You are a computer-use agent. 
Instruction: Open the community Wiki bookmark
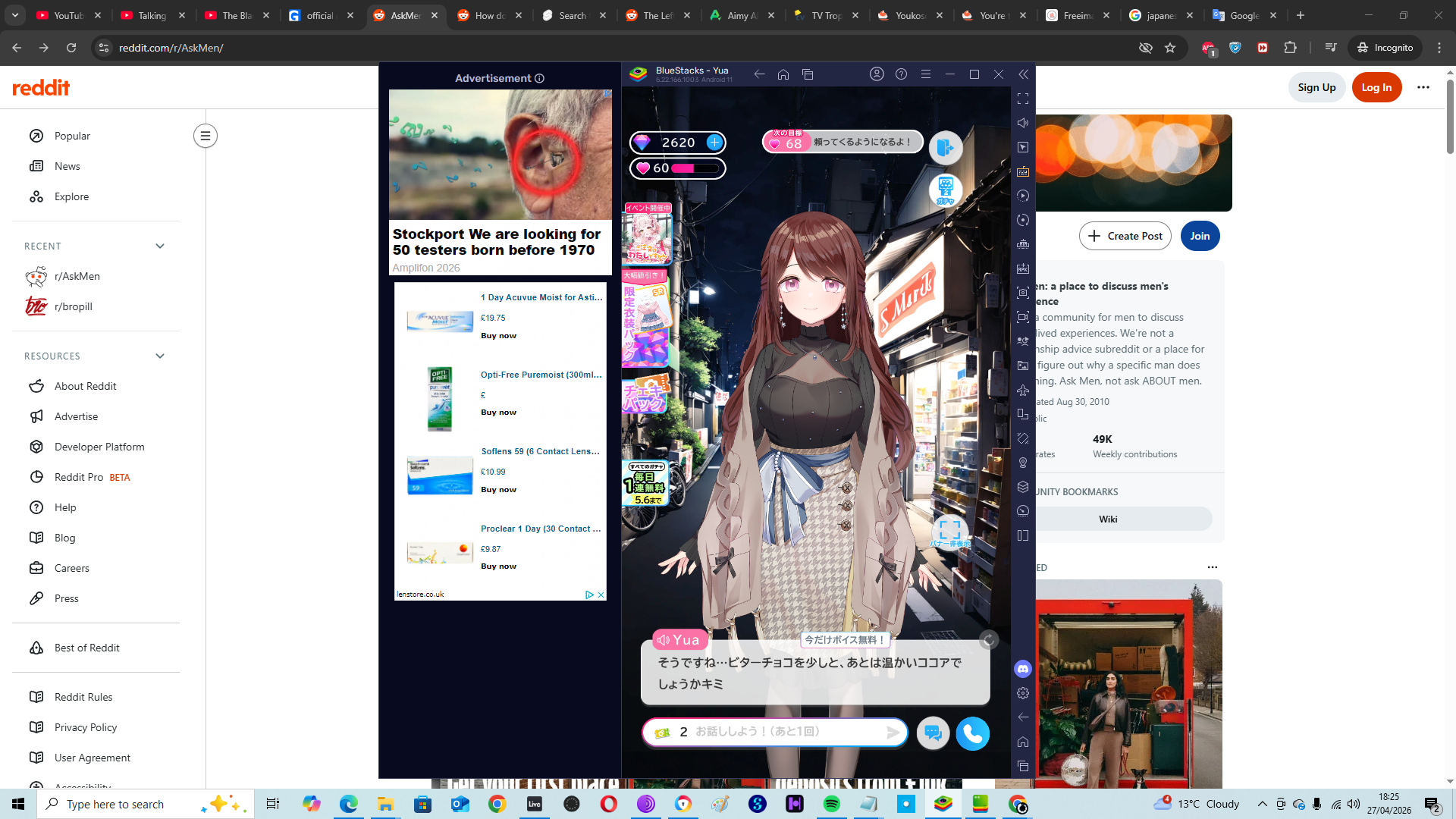pyautogui.click(x=1108, y=519)
